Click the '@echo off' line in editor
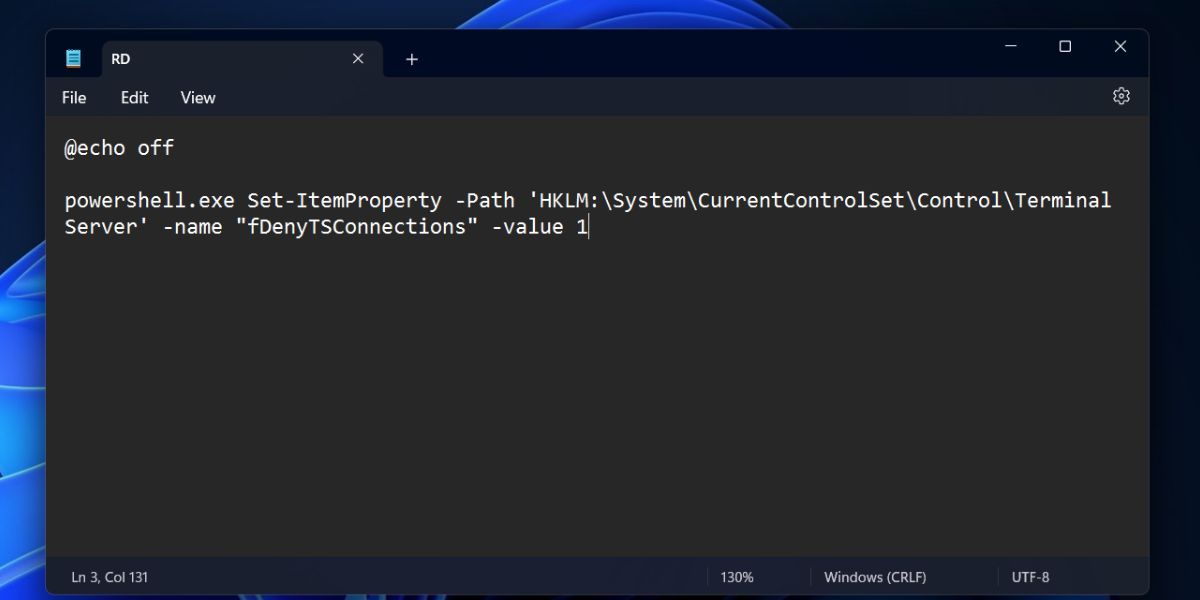The width and height of the screenshot is (1200, 600). 119,148
